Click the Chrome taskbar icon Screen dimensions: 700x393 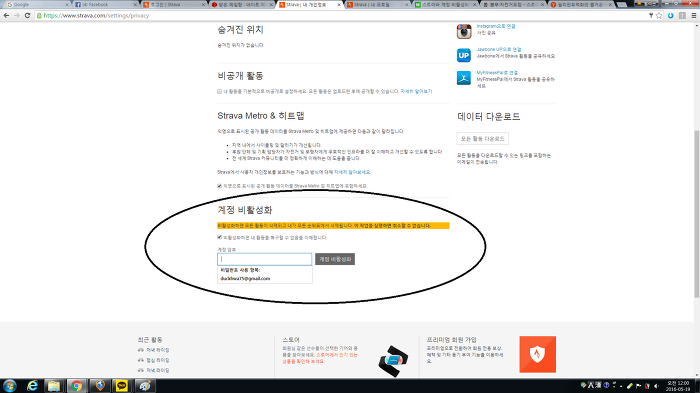[76, 386]
